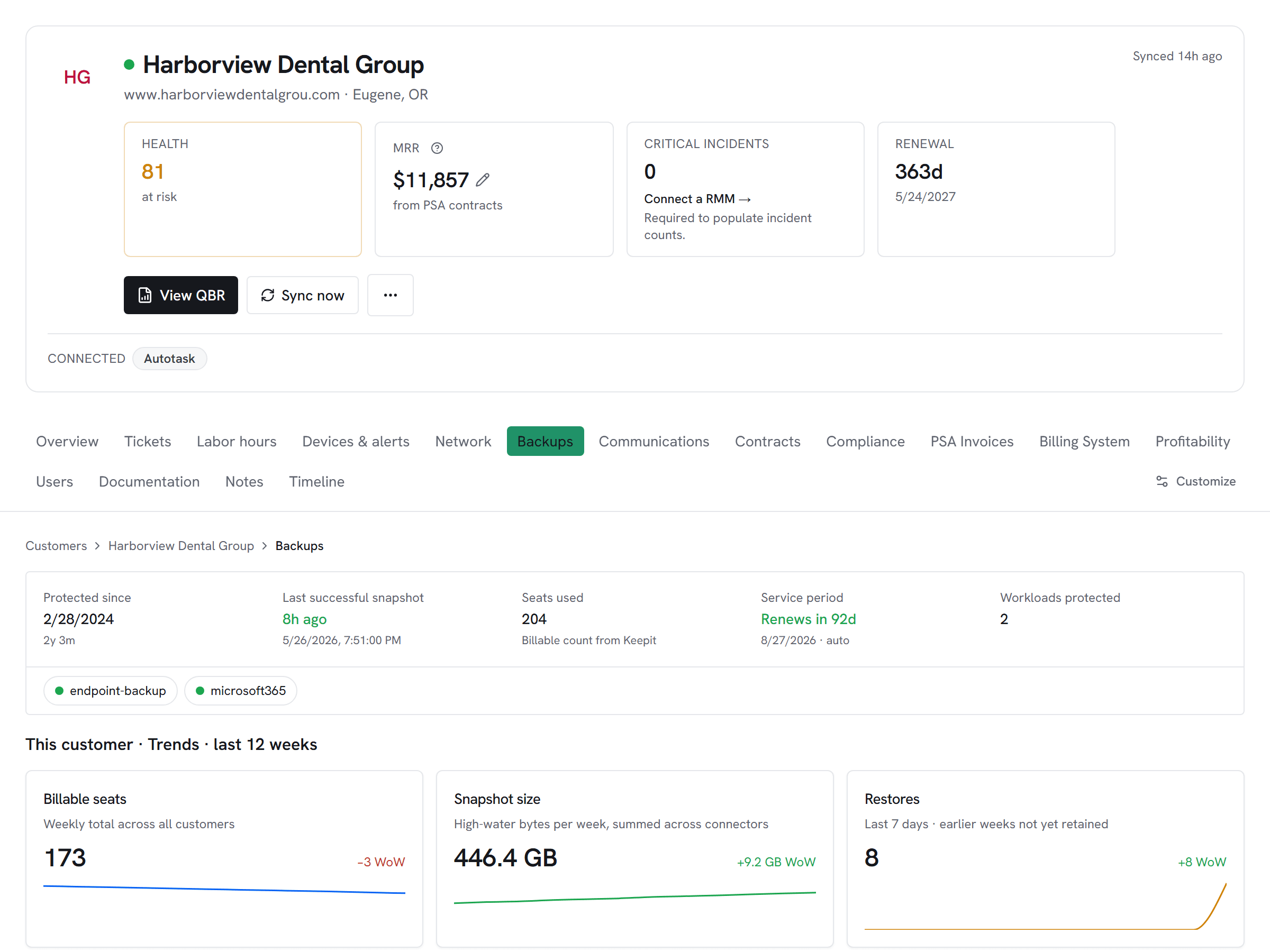Image resolution: width=1270 pixels, height=952 pixels.
Task: Click the "8/27/2026 · auto" renewal text
Action: pyautogui.click(x=805, y=640)
